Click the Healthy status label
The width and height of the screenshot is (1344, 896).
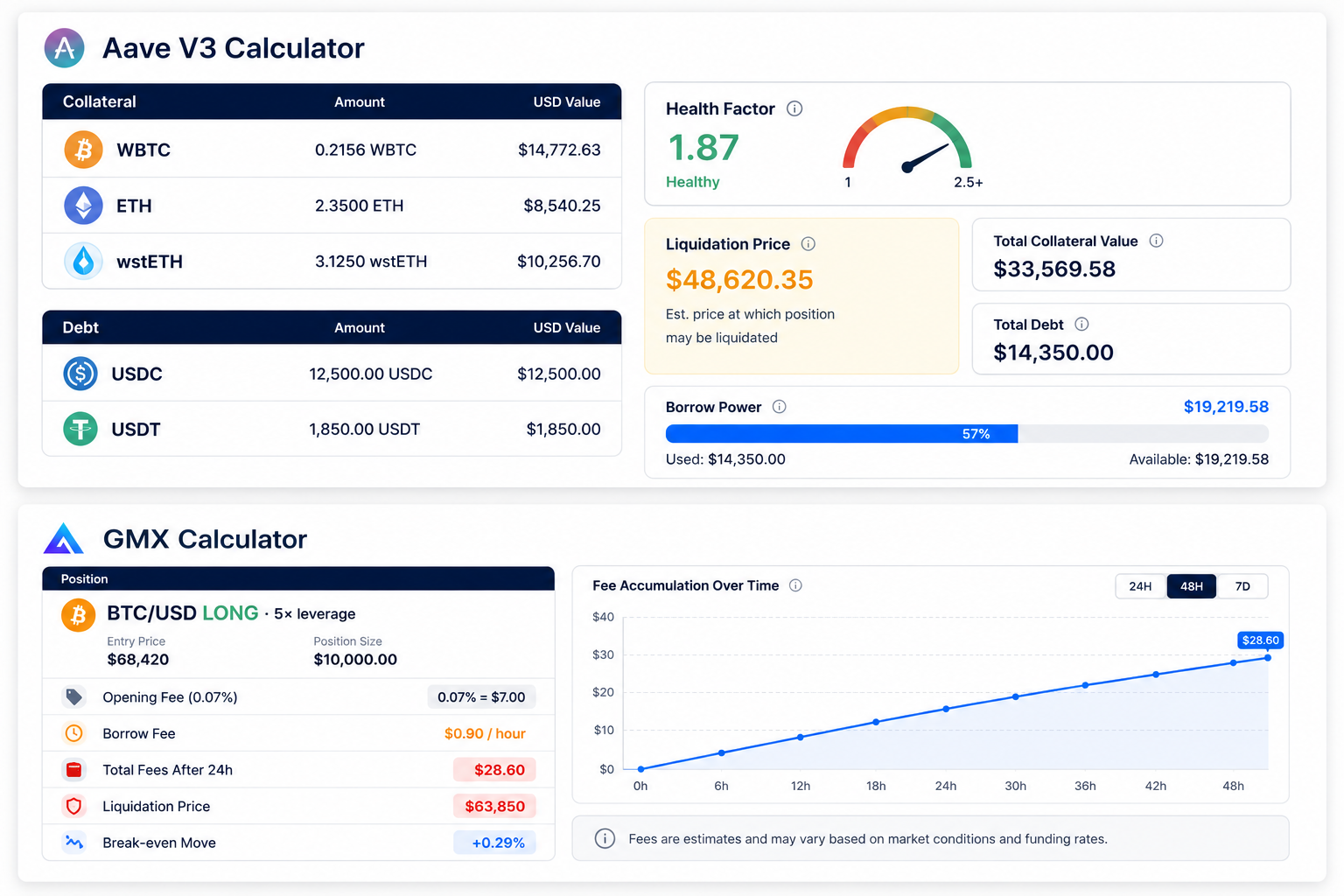click(693, 182)
